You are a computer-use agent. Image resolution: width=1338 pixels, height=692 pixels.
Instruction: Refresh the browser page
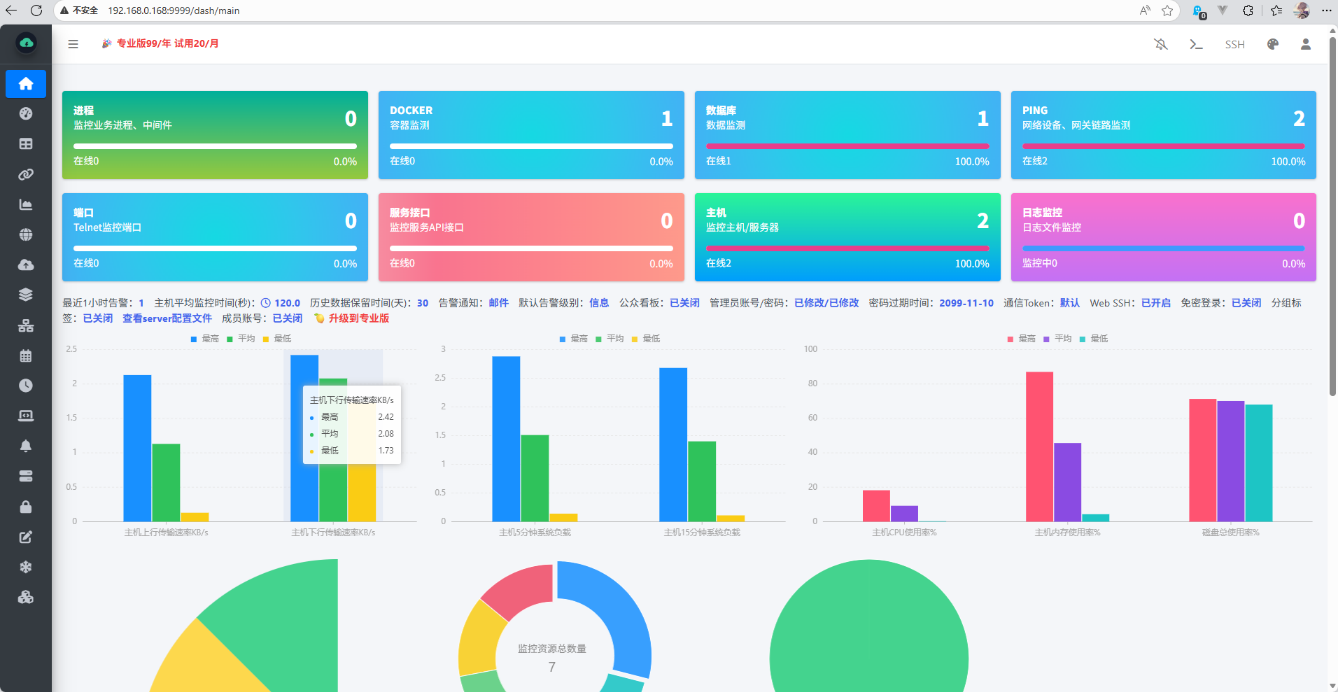(36, 10)
